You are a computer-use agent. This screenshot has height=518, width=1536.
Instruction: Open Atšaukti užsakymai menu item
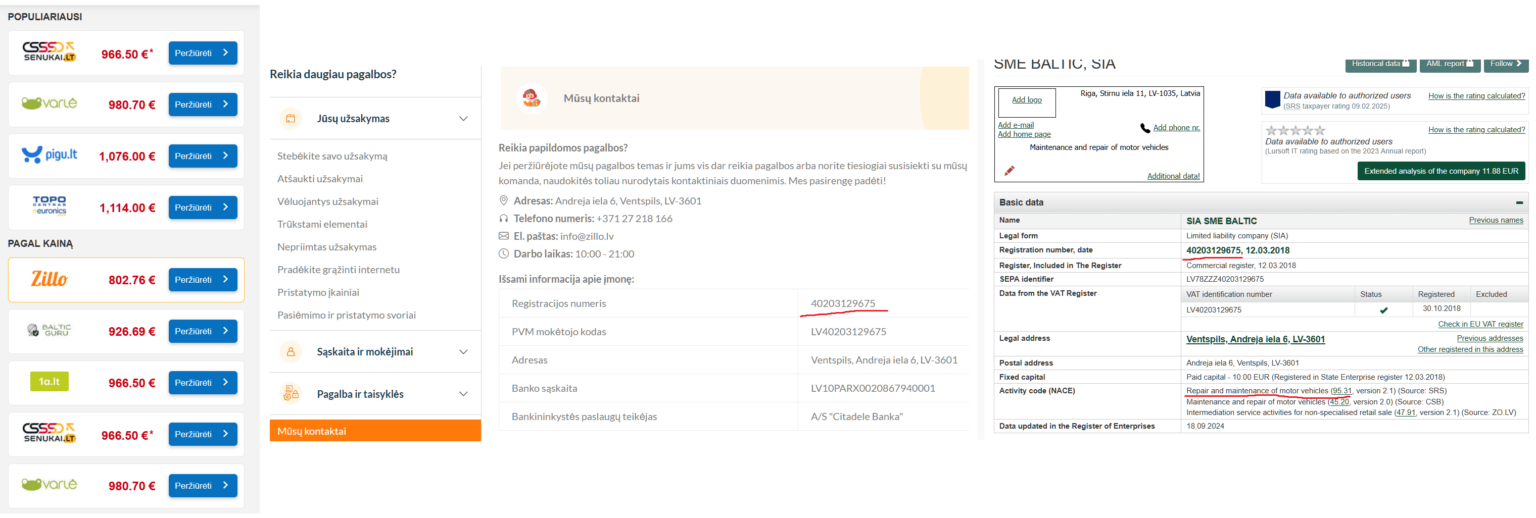click(320, 179)
